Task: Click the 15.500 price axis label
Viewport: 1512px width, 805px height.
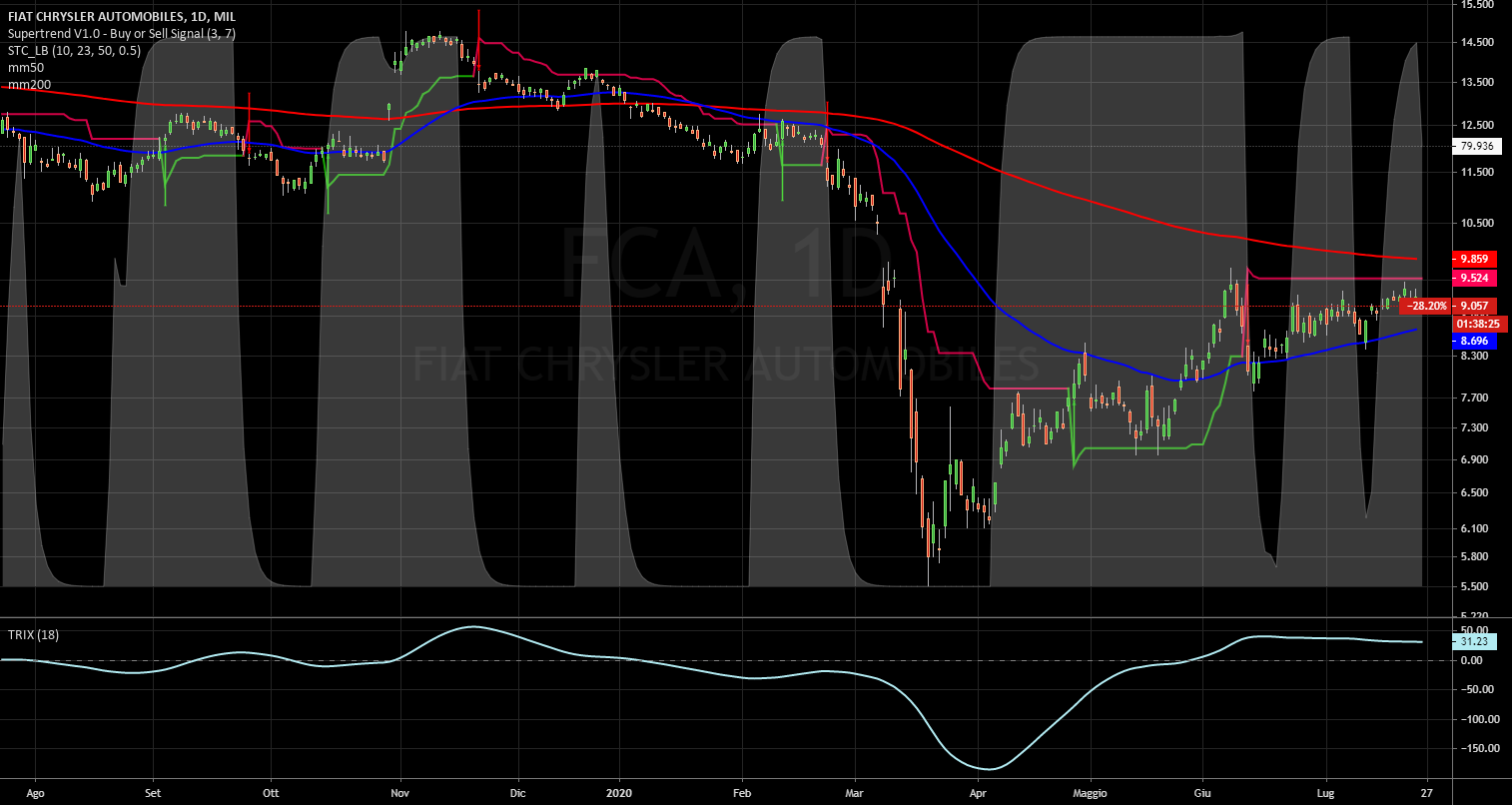Action: click(x=1476, y=4)
